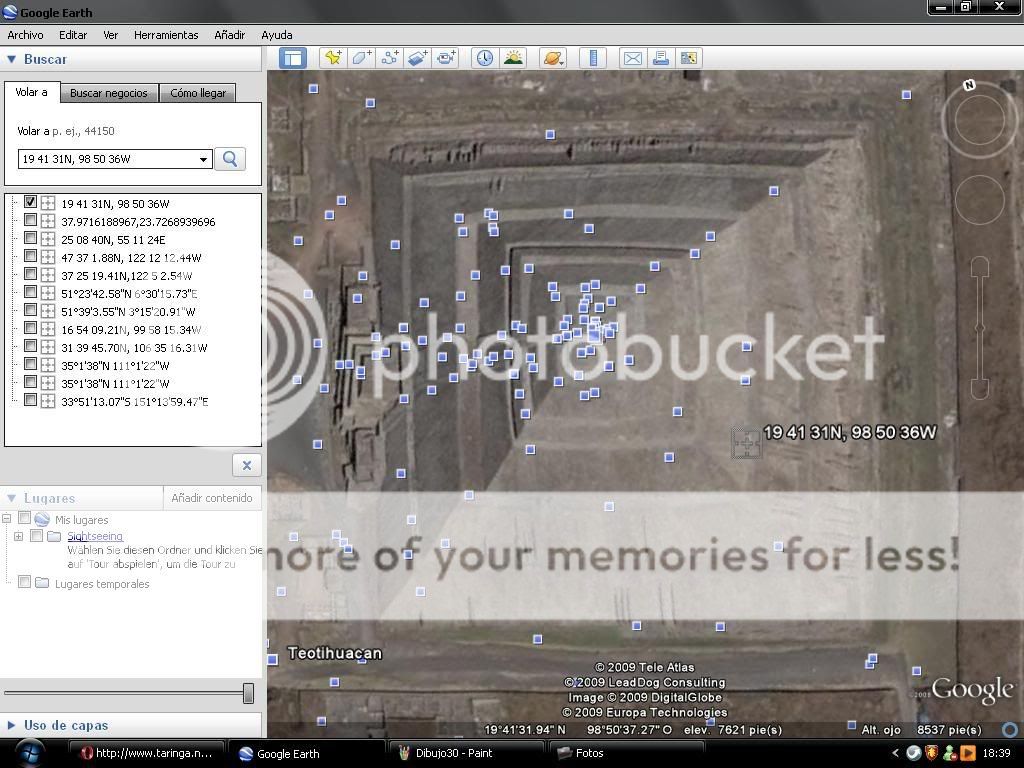Enable the 31 39 45.70N, 106 35 16.31W checkbox
This screenshot has height=768, width=1024.
[30, 346]
